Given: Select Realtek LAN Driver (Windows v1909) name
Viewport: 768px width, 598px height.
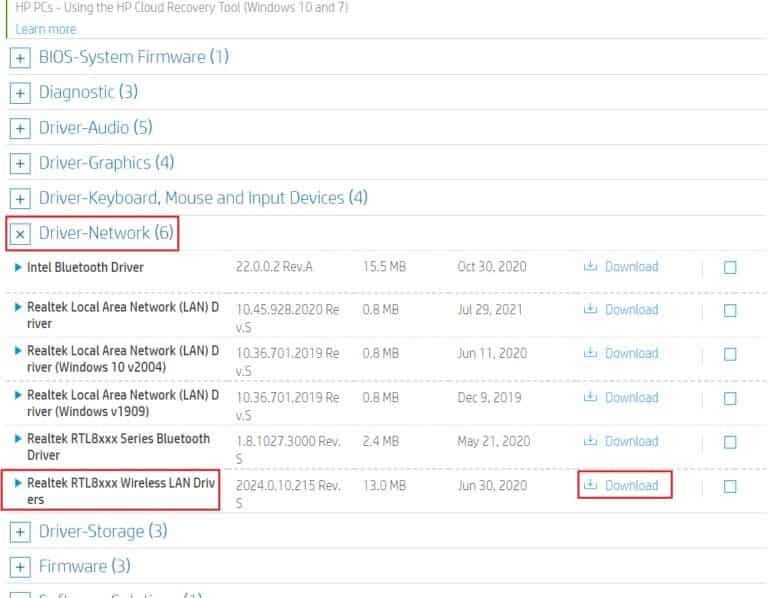Looking at the screenshot, I should pyautogui.click(x=123, y=403).
